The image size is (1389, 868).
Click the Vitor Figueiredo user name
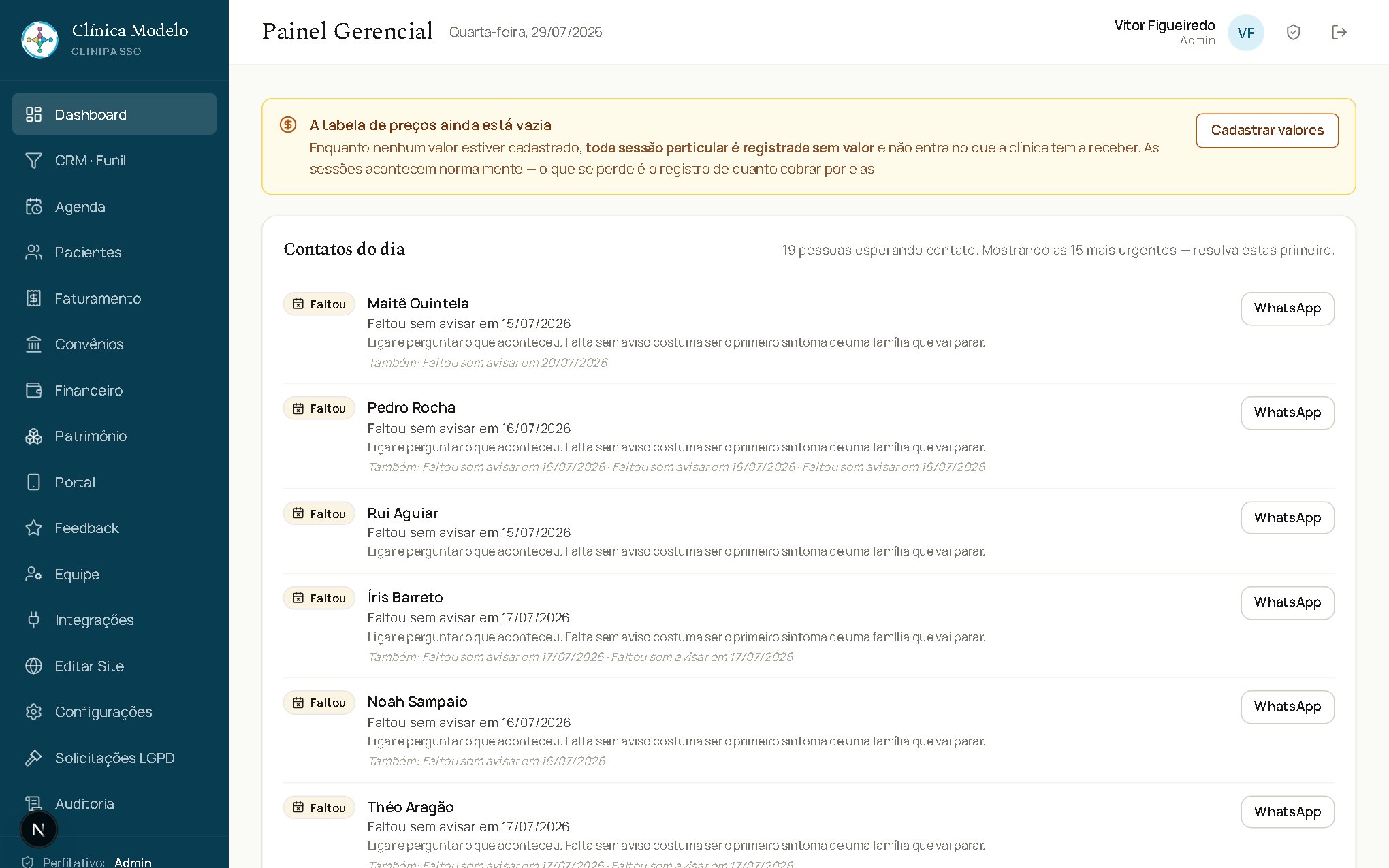1164,25
